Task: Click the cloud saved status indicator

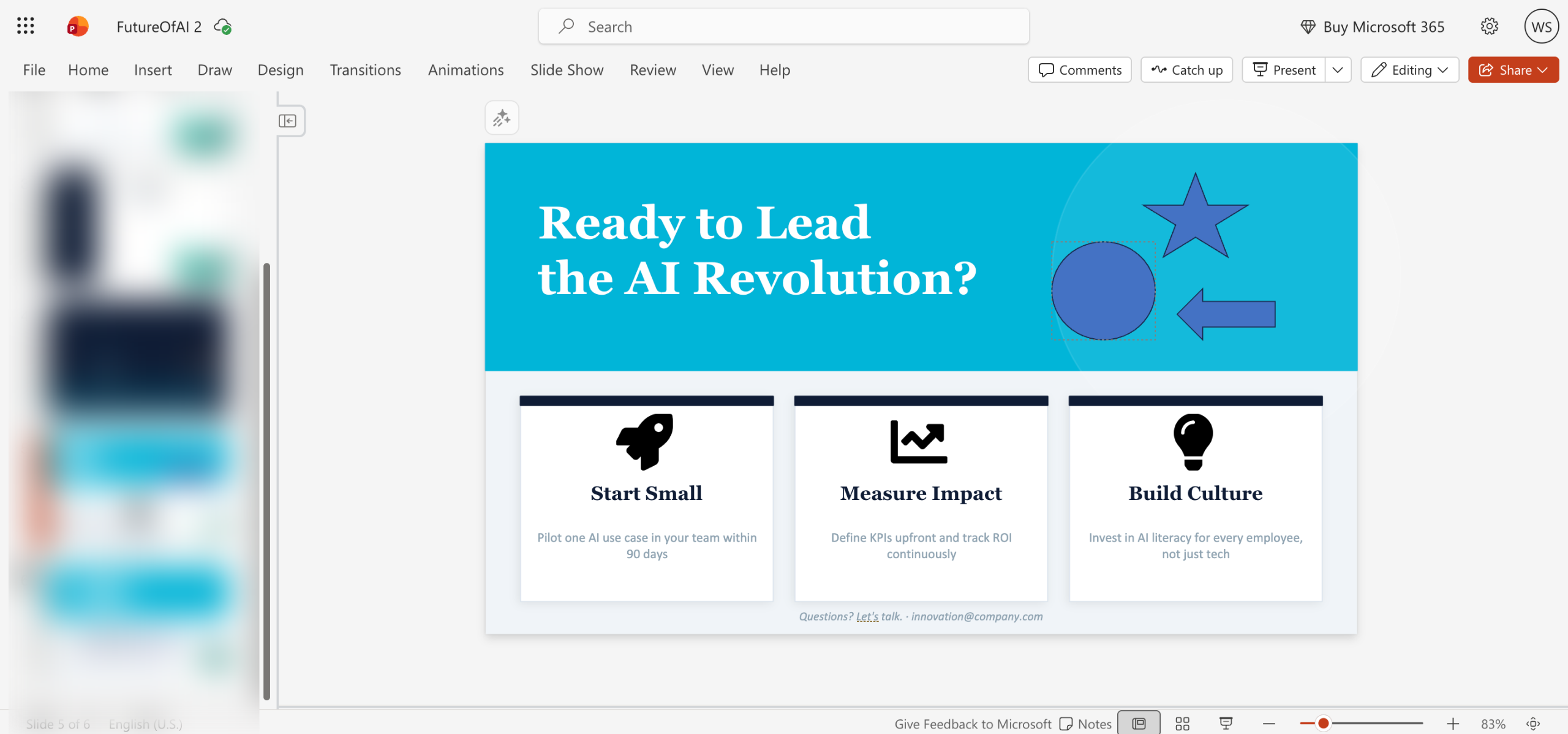Action: [222, 26]
